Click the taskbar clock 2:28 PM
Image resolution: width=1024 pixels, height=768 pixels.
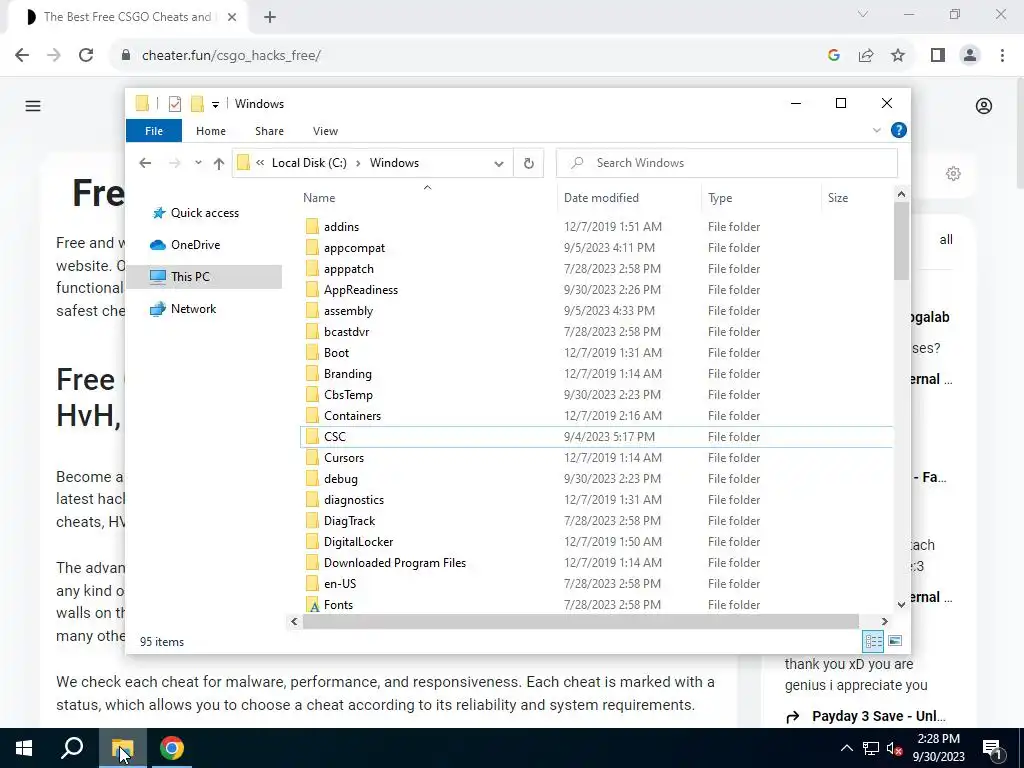938,739
